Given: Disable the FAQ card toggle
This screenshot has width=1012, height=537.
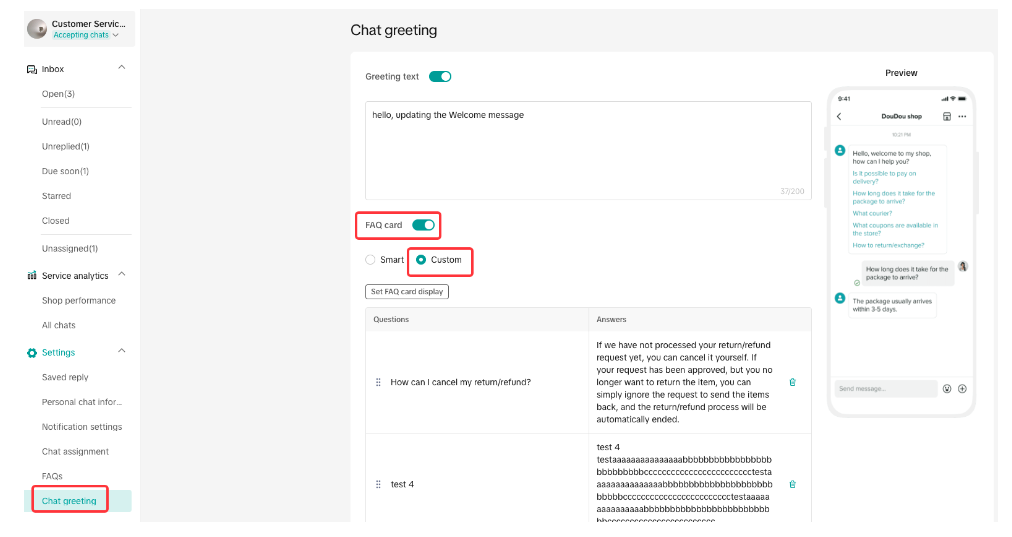Looking at the screenshot, I should coord(423,225).
